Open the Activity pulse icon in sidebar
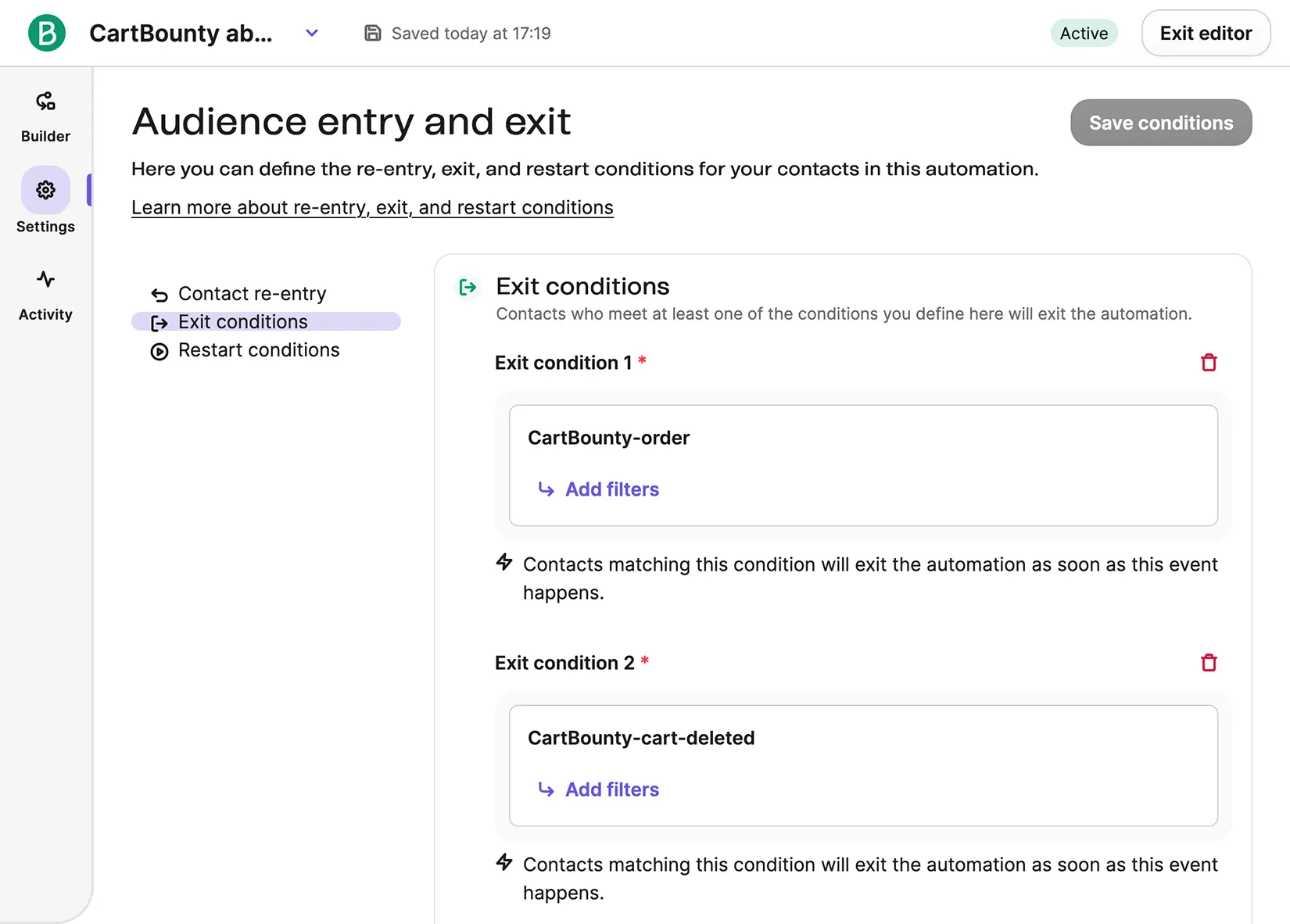The height and width of the screenshot is (924, 1290). click(x=45, y=279)
